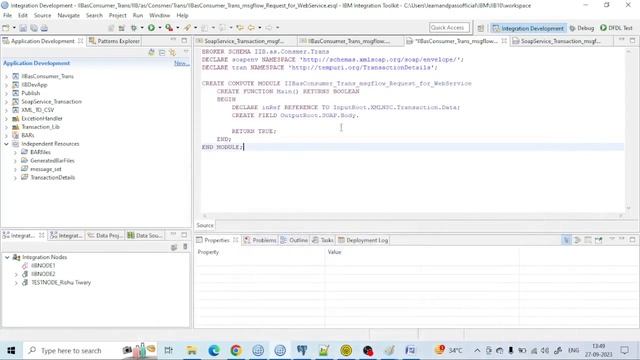
Task: Click the Debug (bug) toolbar icon
Action: click(x=133, y=28)
